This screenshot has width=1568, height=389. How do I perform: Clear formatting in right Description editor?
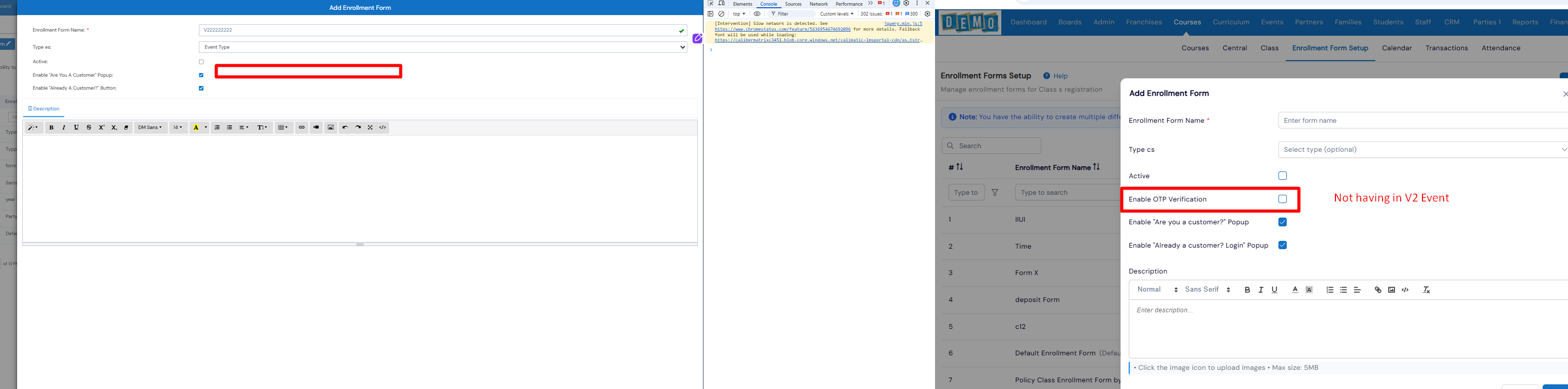(x=1426, y=290)
